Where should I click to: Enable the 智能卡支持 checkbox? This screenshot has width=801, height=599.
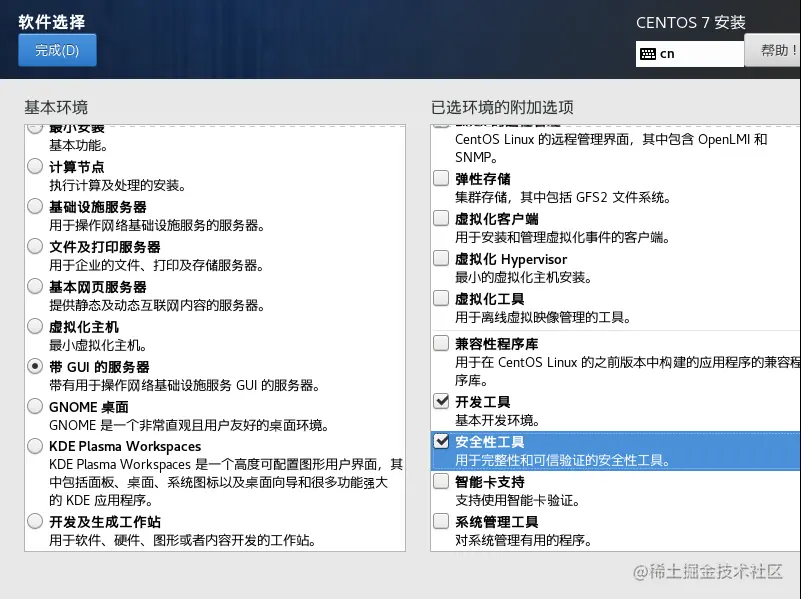click(x=441, y=481)
